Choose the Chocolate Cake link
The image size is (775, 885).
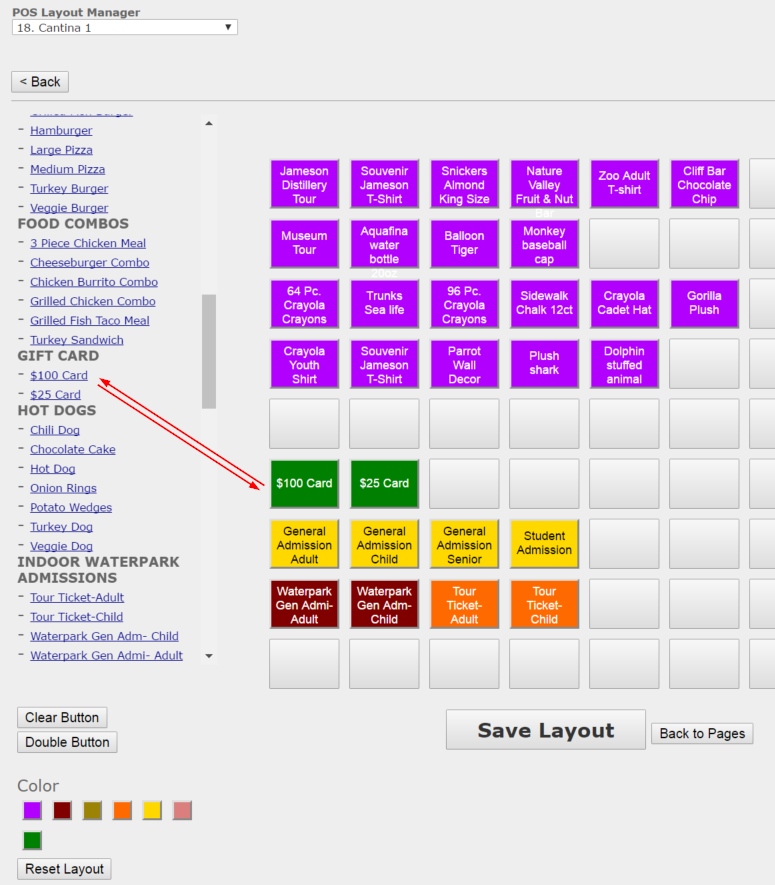[x=72, y=449]
